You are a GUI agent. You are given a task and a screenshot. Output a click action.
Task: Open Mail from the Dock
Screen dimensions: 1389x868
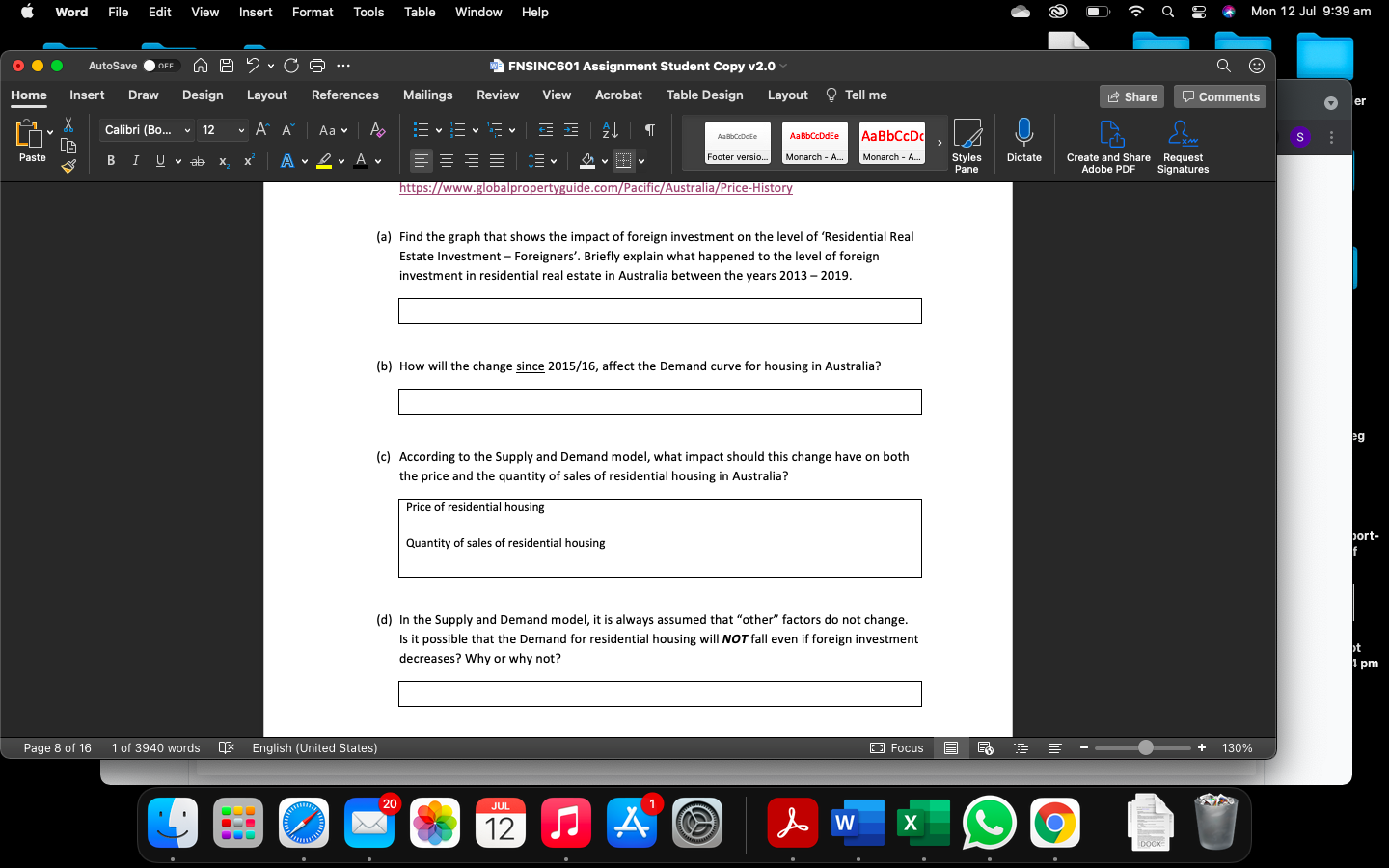(x=369, y=824)
